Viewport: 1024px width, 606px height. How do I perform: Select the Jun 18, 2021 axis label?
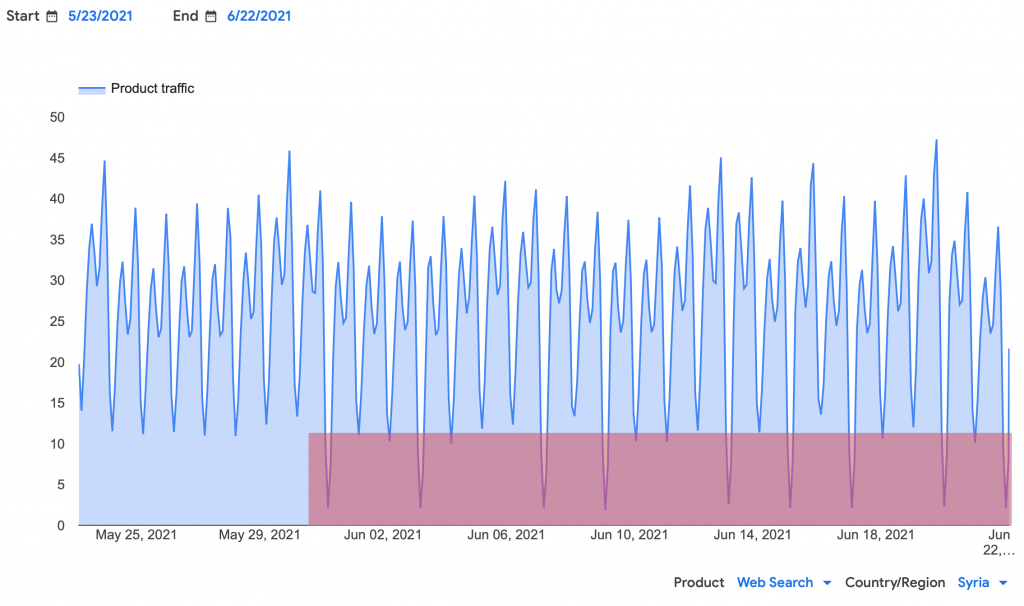coord(875,535)
